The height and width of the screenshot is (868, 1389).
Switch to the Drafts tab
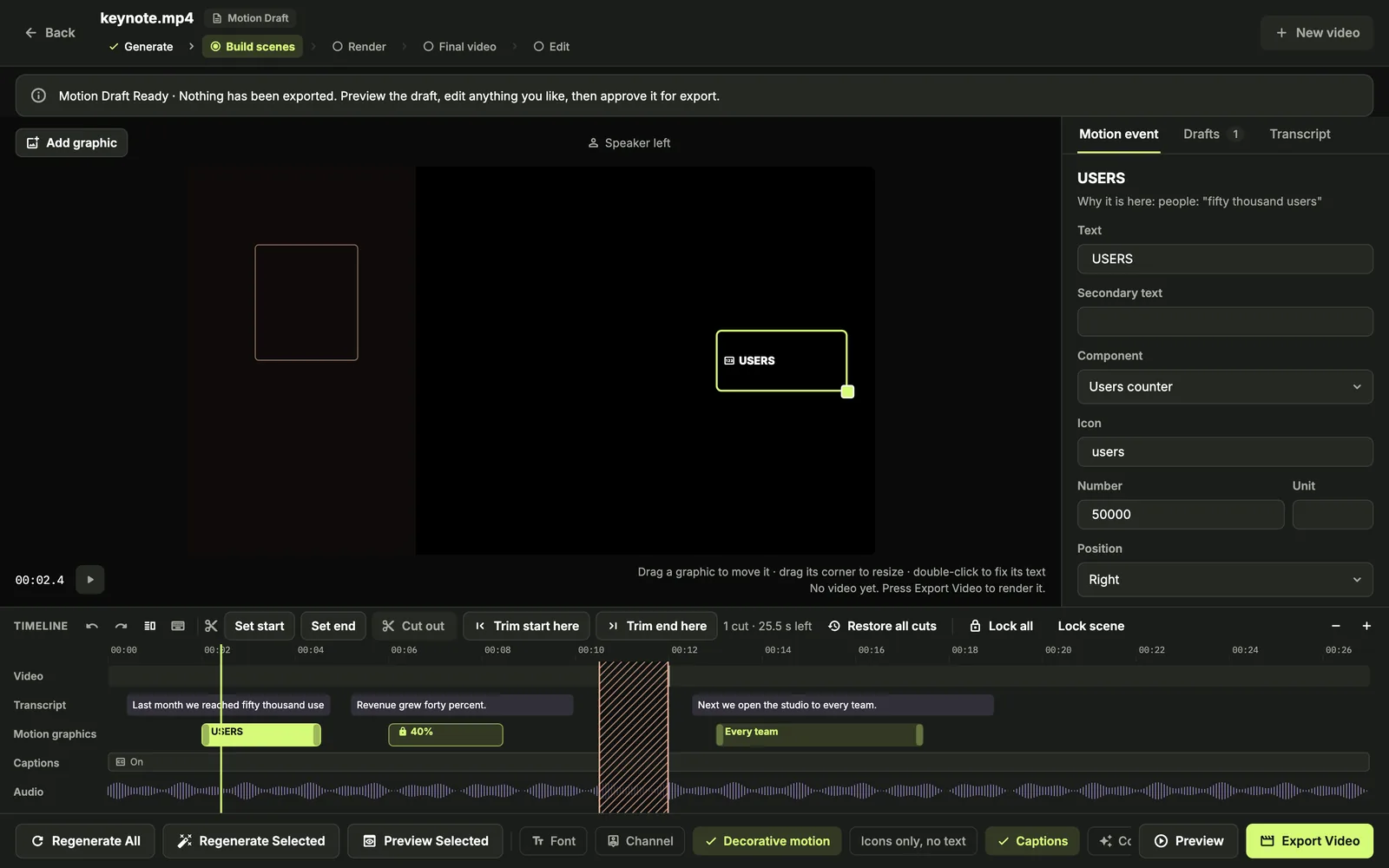point(1213,134)
